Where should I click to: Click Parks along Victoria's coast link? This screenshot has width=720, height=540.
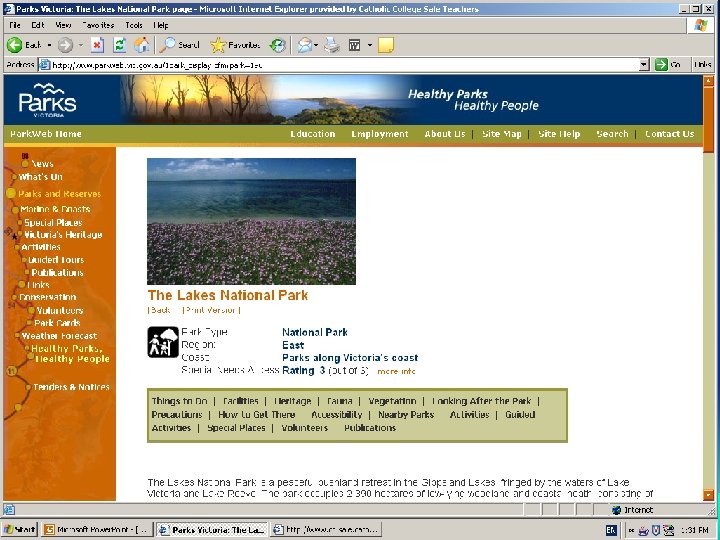350,358
